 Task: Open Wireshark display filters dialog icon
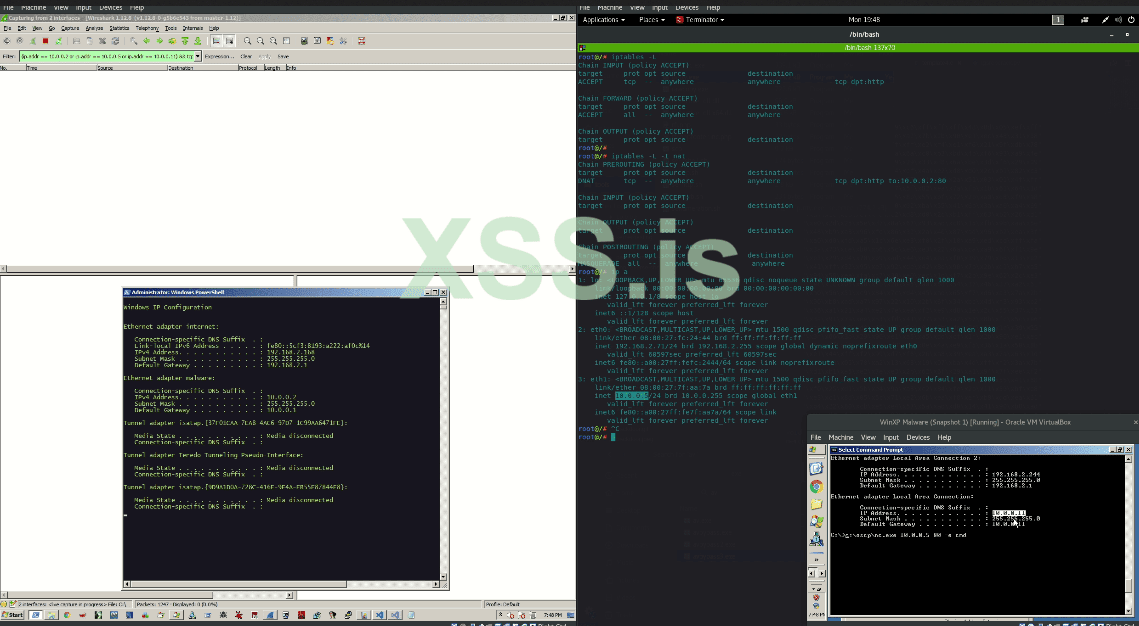tap(317, 41)
